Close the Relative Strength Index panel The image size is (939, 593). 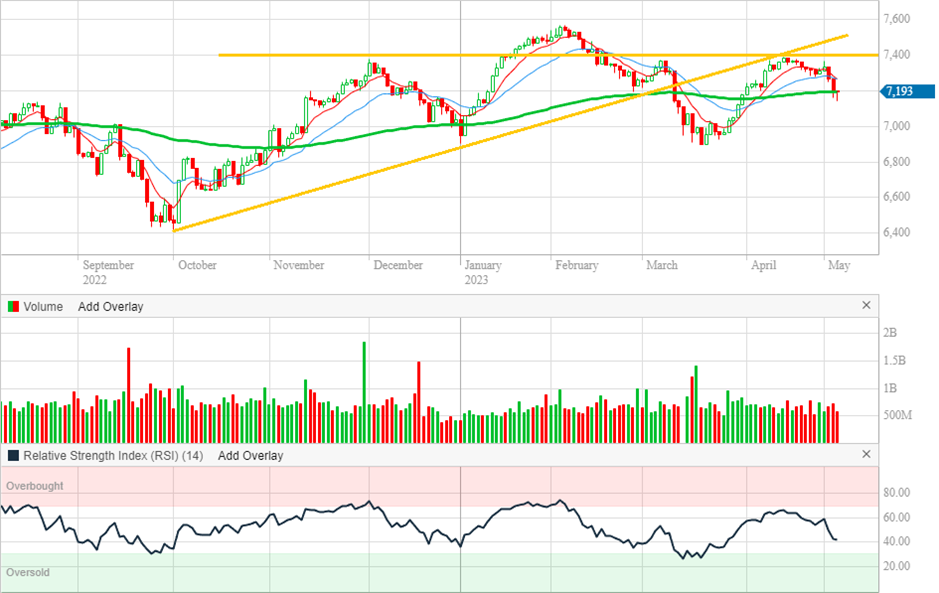(866, 455)
